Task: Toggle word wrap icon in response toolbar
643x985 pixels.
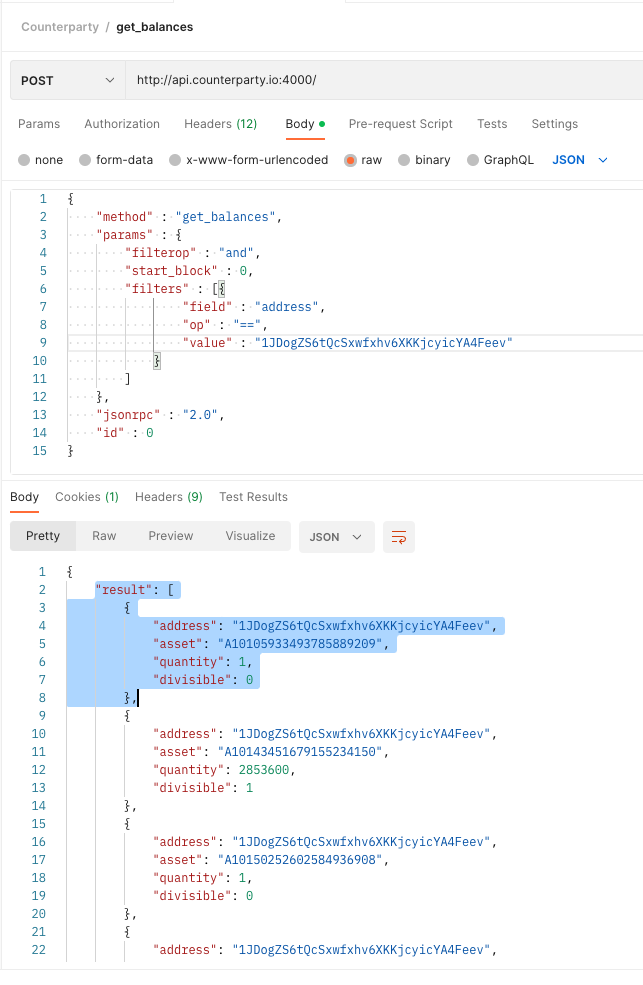Action: 399,537
